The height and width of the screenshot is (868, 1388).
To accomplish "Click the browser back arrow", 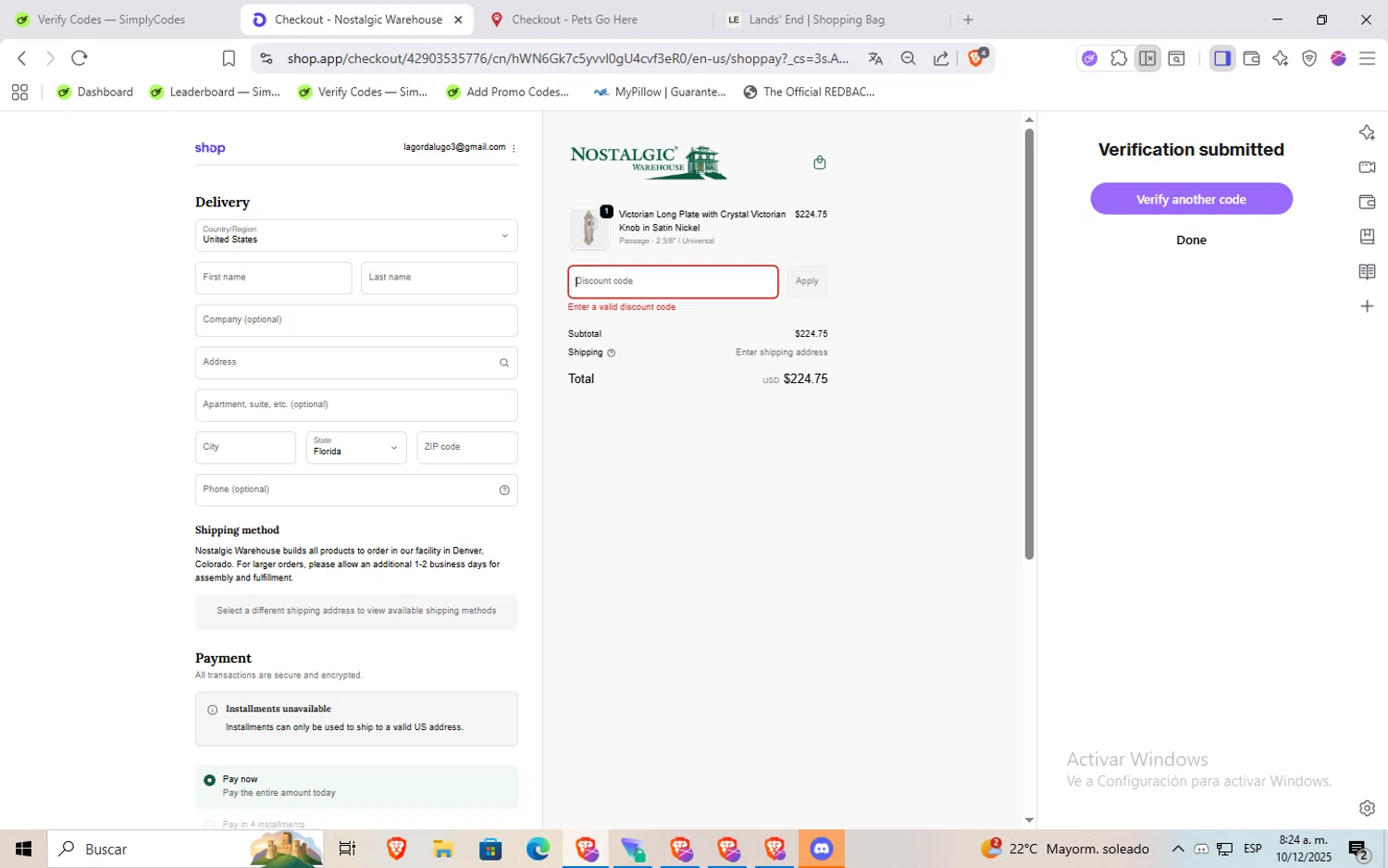I will (22, 58).
